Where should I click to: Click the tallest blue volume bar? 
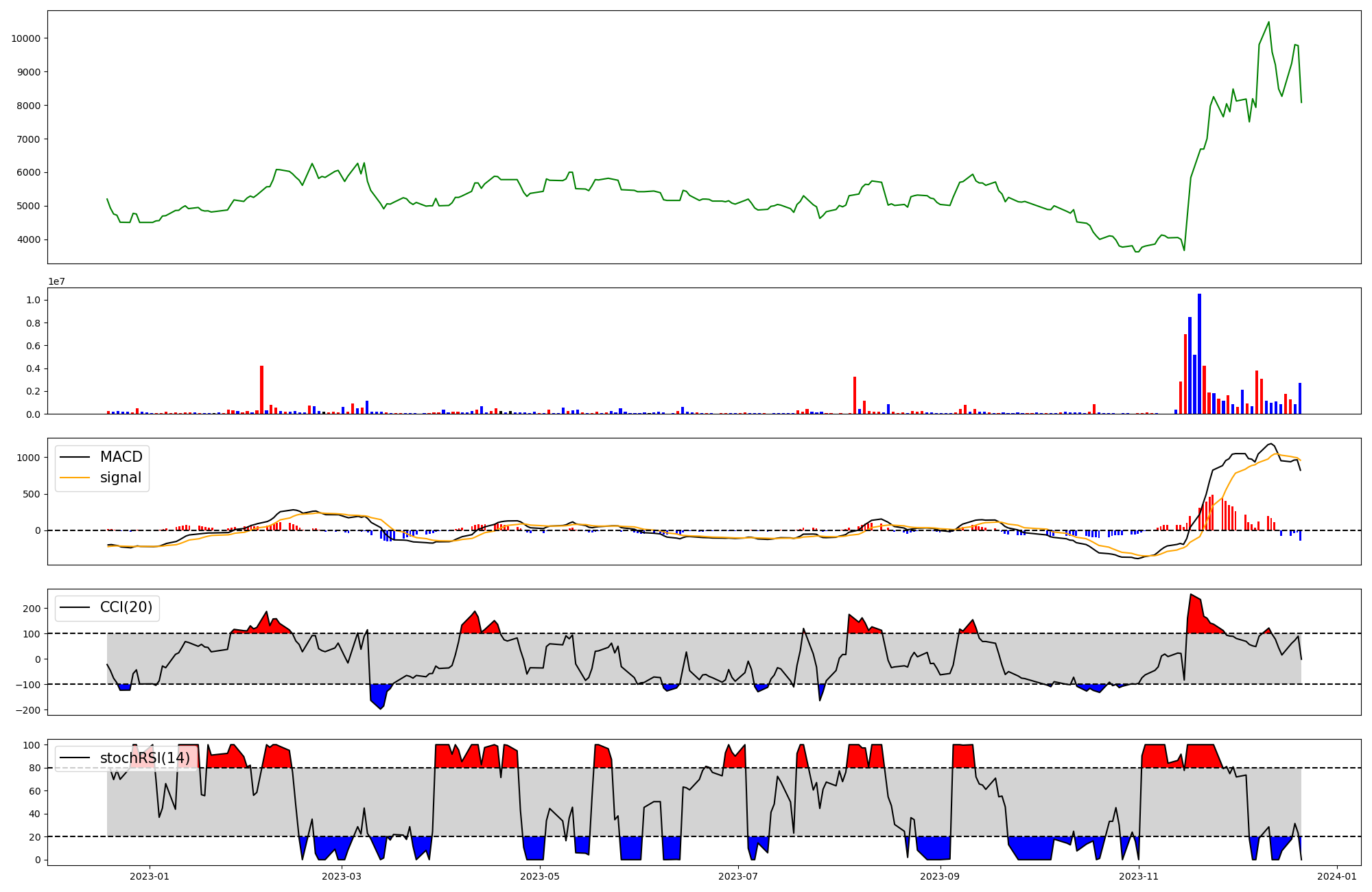[1199, 353]
